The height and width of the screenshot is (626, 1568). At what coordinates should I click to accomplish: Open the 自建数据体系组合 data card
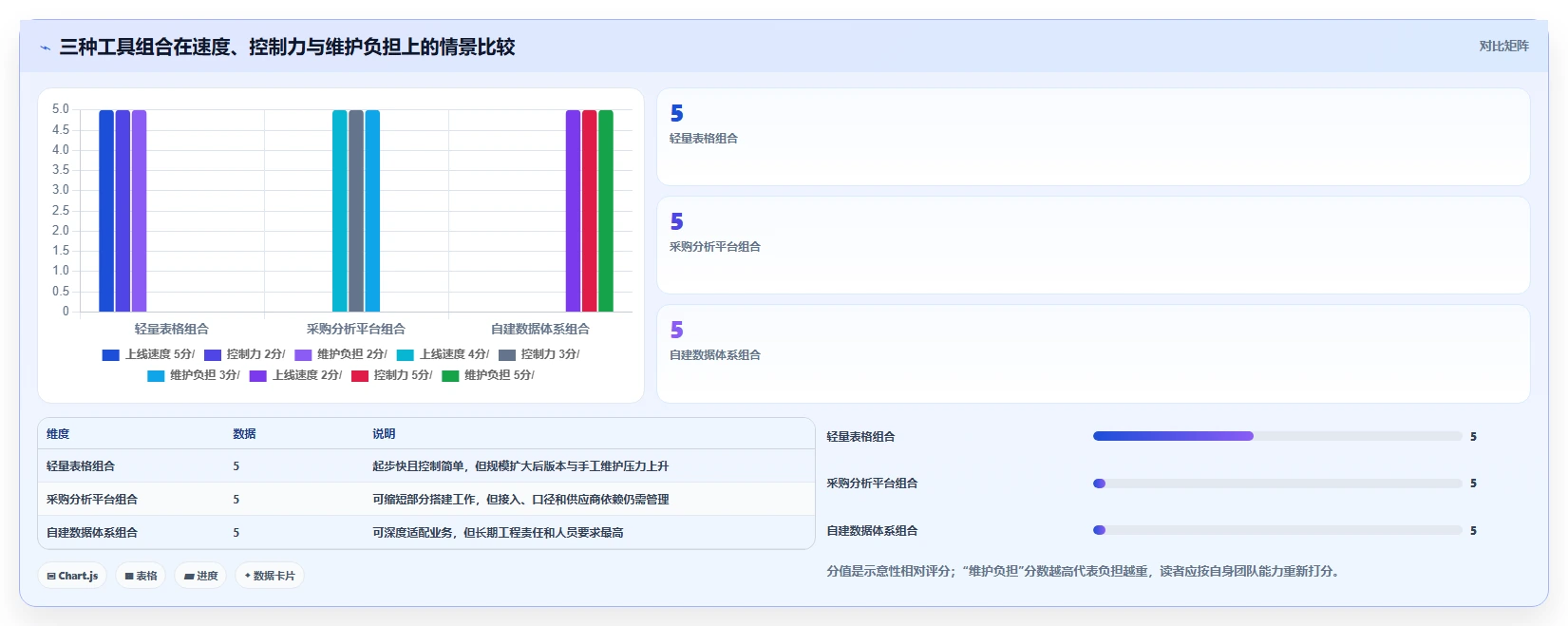pos(1093,353)
